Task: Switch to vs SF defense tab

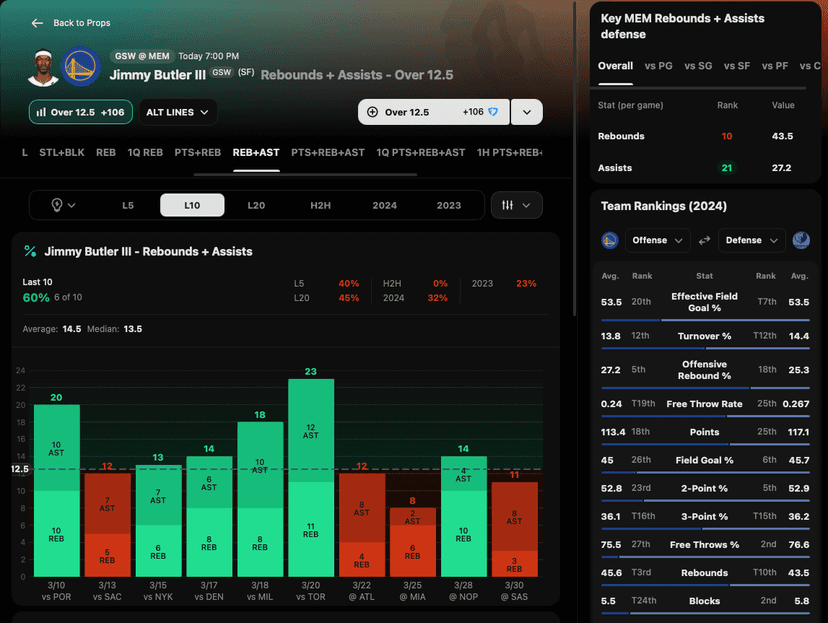Action: pos(737,66)
